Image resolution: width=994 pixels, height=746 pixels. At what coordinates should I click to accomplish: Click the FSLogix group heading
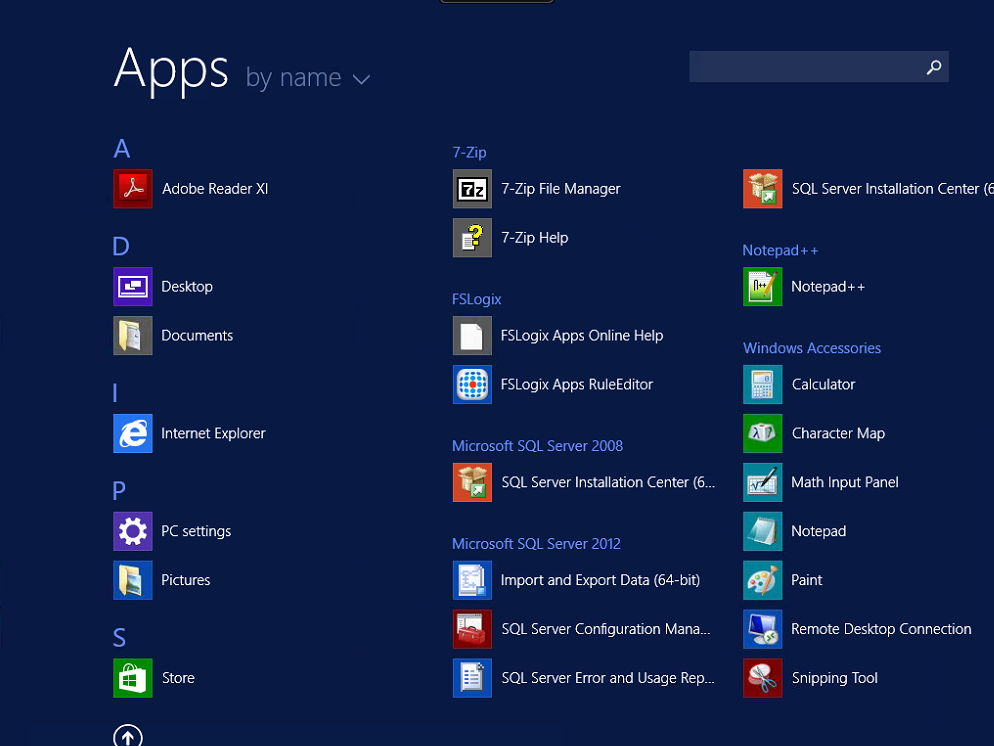point(477,299)
